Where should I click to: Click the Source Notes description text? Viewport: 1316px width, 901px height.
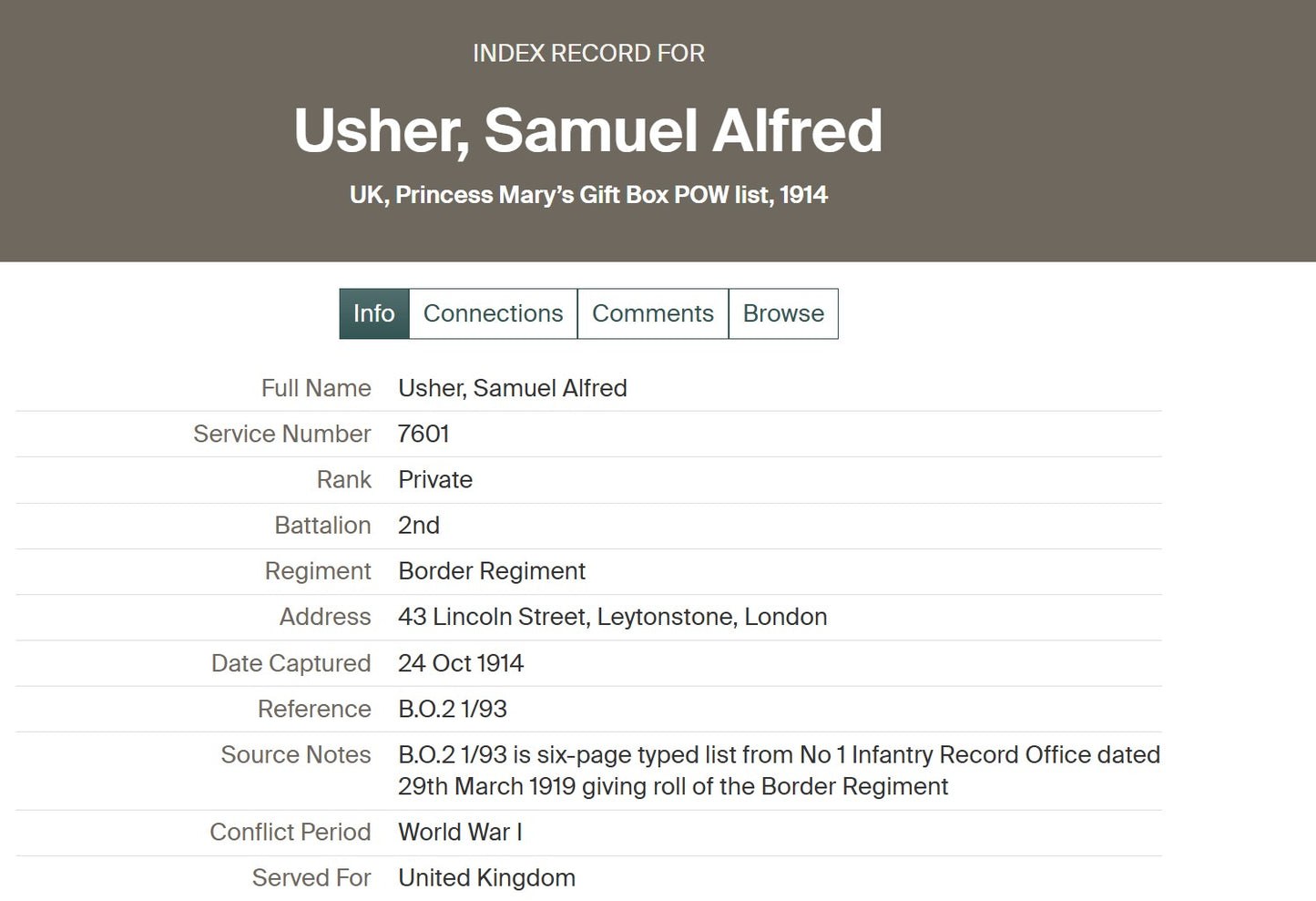coord(779,770)
